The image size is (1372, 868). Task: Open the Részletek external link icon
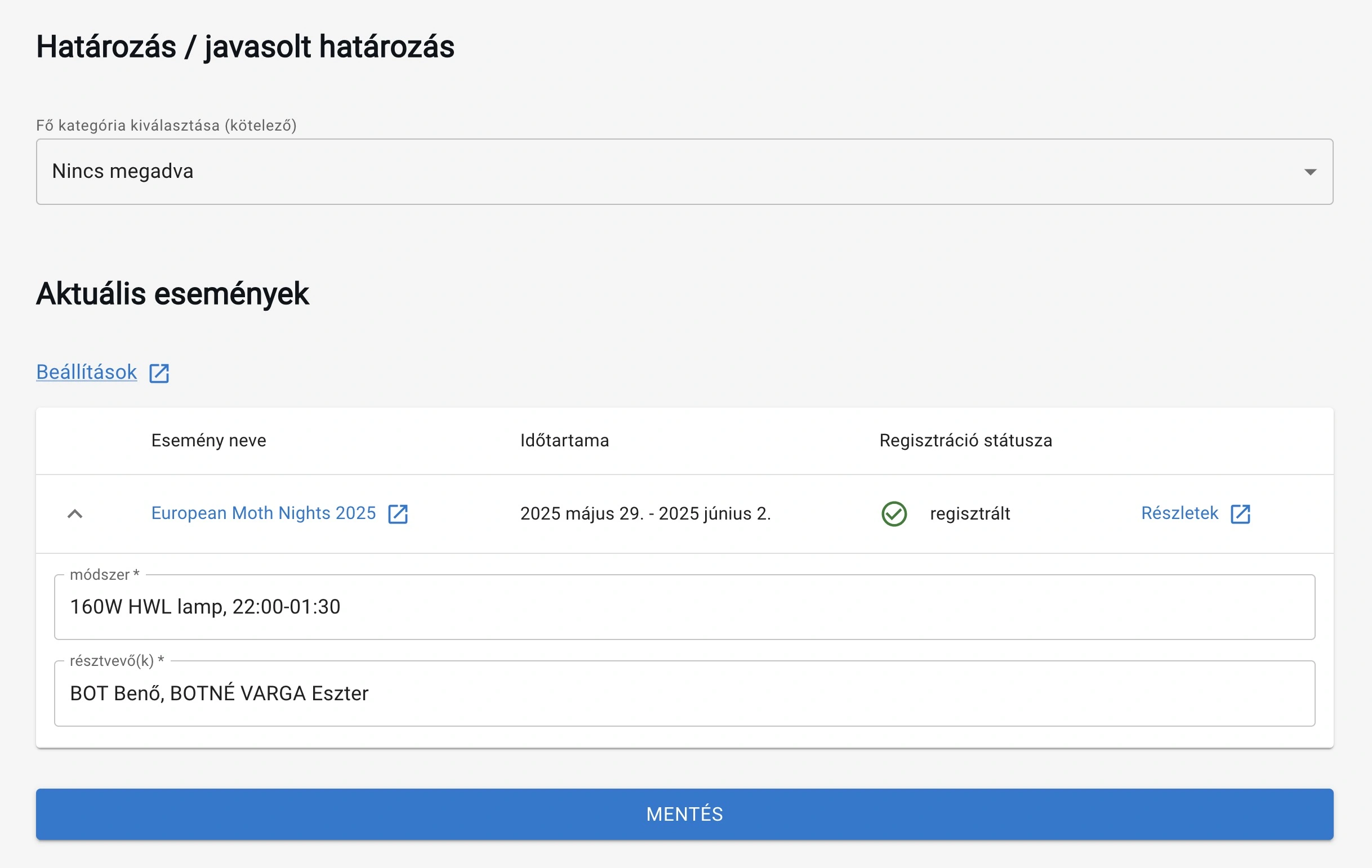click(x=1240, y=513)
